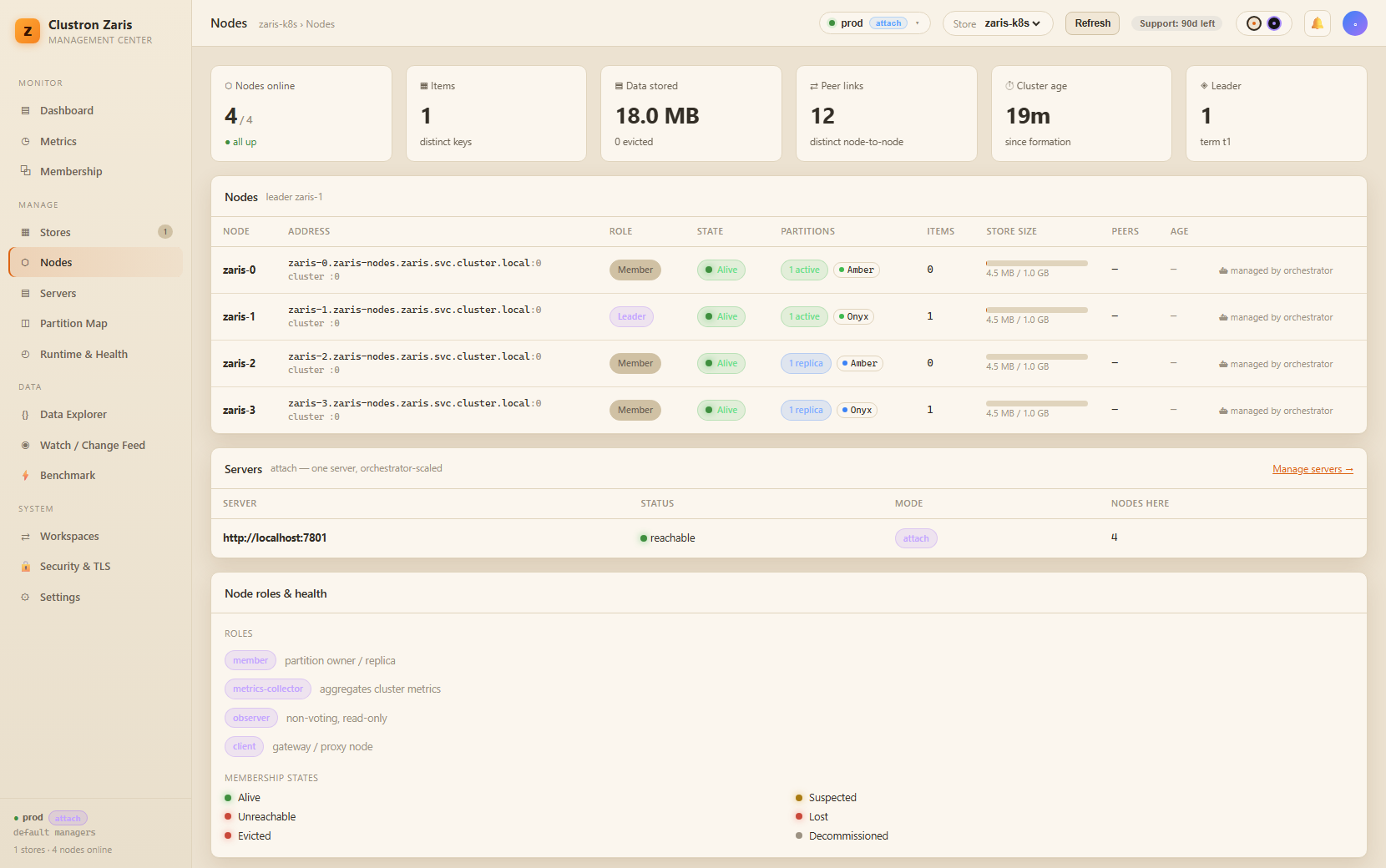The image size is (1386, 868).
Task: Click the zaris-2 address text
Action: coord(415,357)
